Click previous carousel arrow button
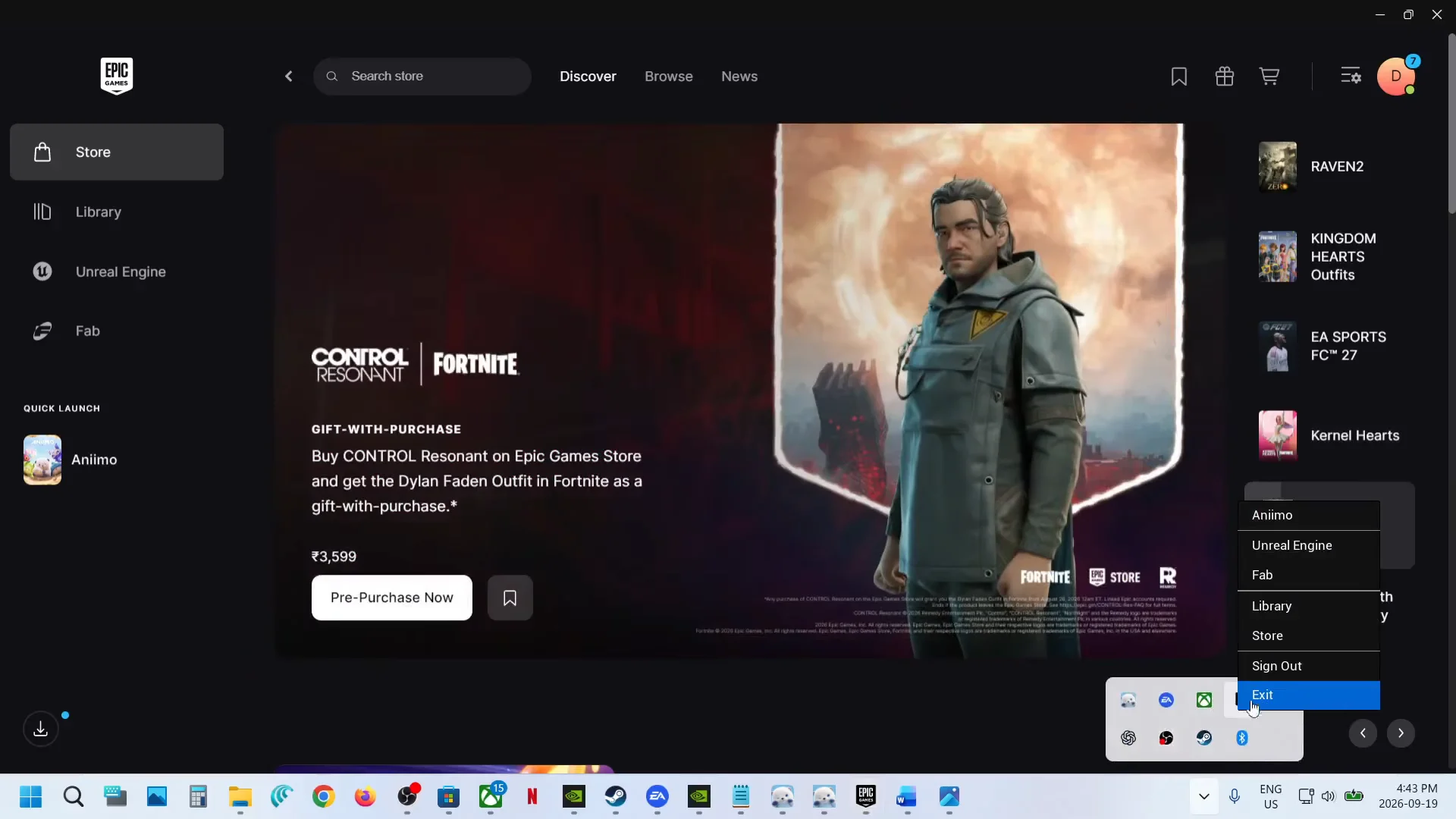 pos(1363,733)
